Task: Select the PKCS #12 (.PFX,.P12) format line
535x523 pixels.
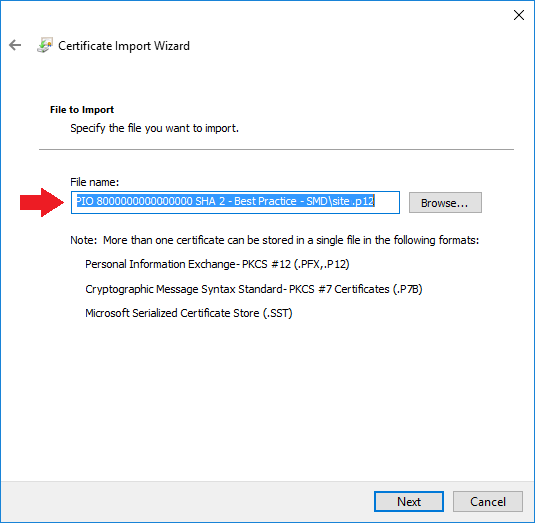Action: (217, 264)
